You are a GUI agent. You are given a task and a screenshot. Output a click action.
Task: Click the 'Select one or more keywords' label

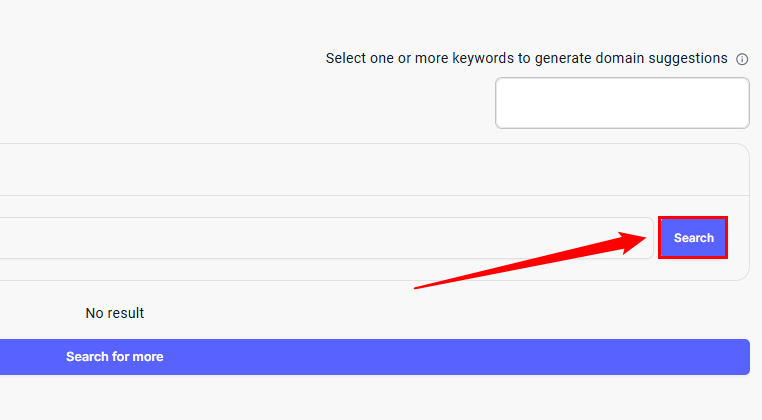pyautogui.click(x=526, y=58)
